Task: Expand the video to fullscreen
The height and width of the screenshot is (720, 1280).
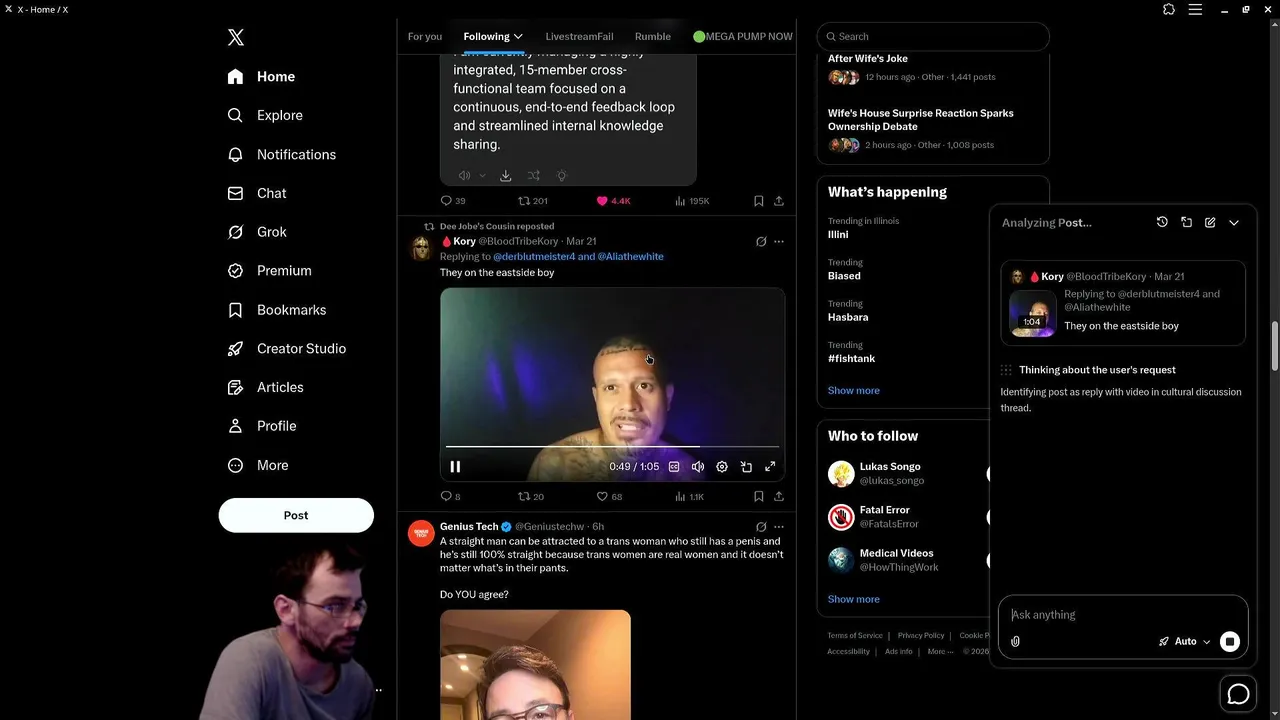Action: click(770, 467)
